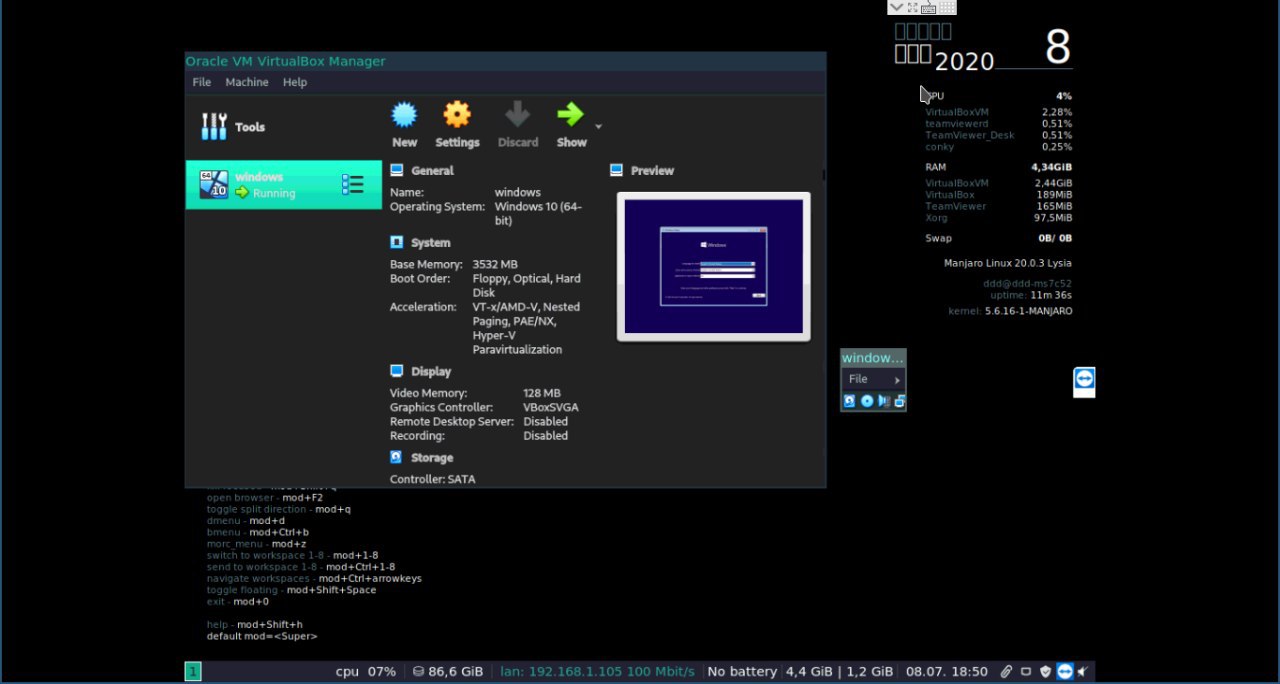Screen dimensions: 1280x684
Task: Select the windows VM Windows 10 icon
Action: click(214, 184)
